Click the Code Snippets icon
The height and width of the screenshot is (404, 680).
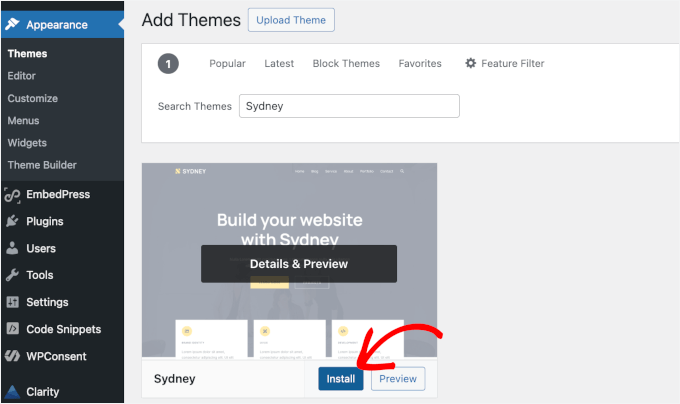12,329
